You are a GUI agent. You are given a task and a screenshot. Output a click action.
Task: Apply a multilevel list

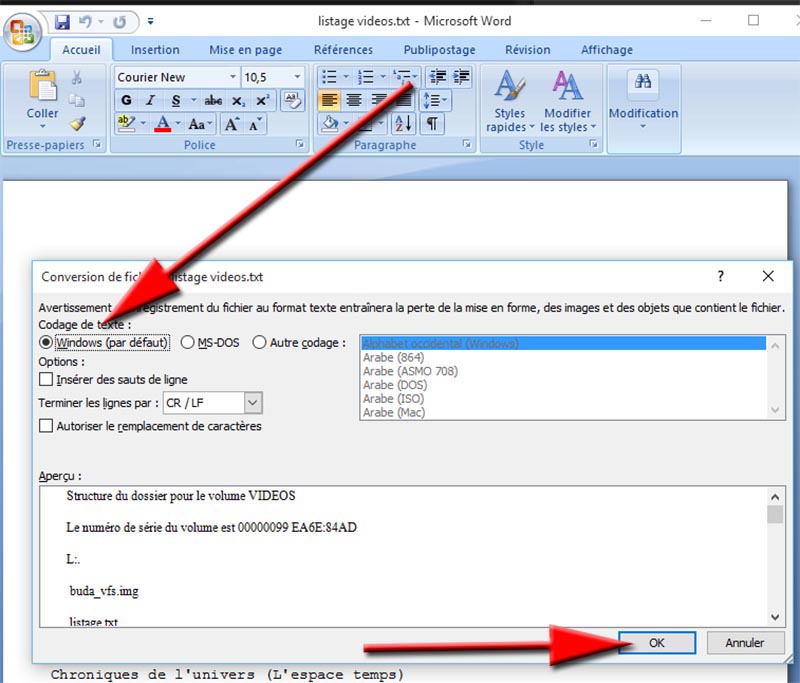[402, 77]
